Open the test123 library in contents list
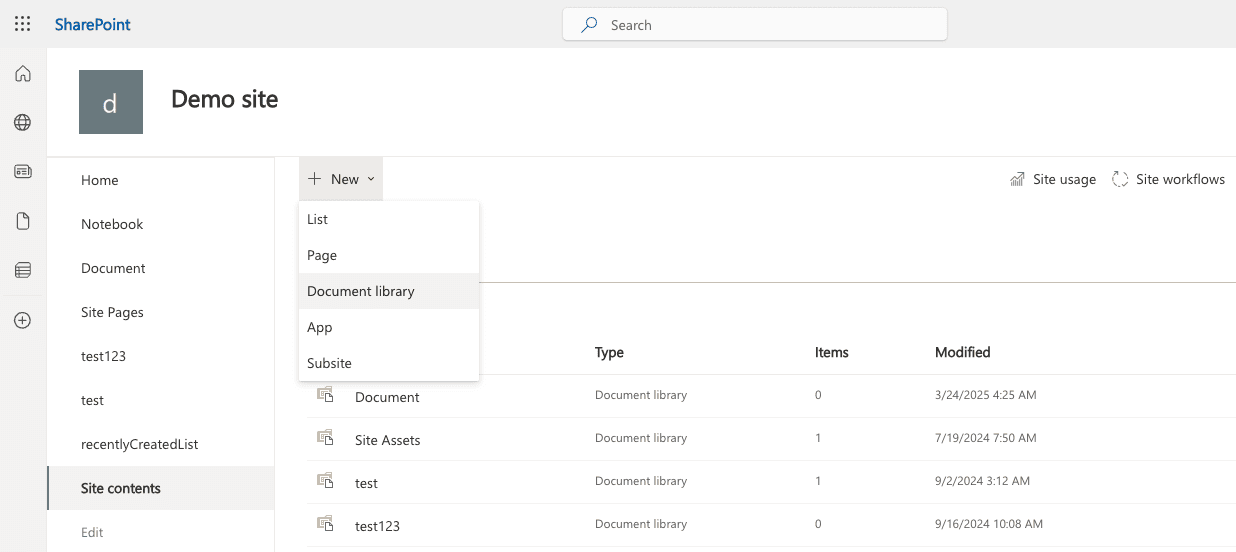The height and width of the screenshot is (552, 1236). click(x=377, y=525)
